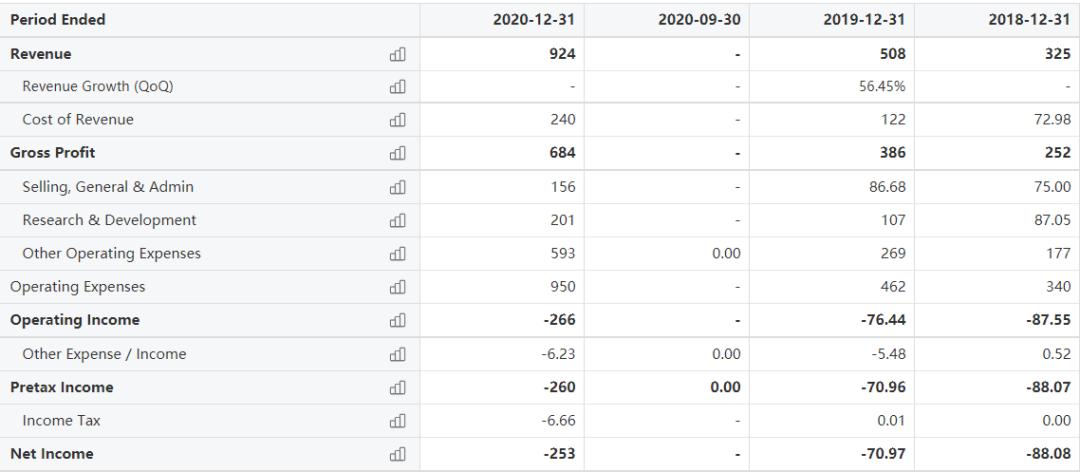Show chart for Other Expense / Income
1080x472 pixels.
(x=397, y=354)
